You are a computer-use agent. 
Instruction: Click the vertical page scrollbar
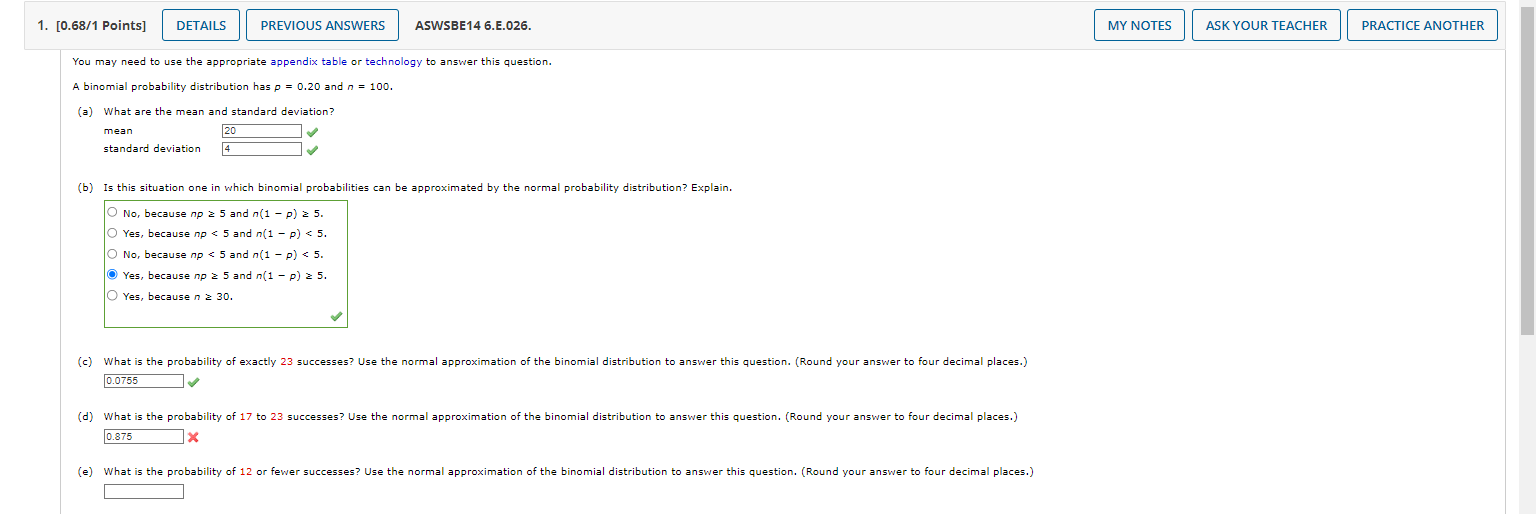pyautogui.click(x=1526, y=170)
